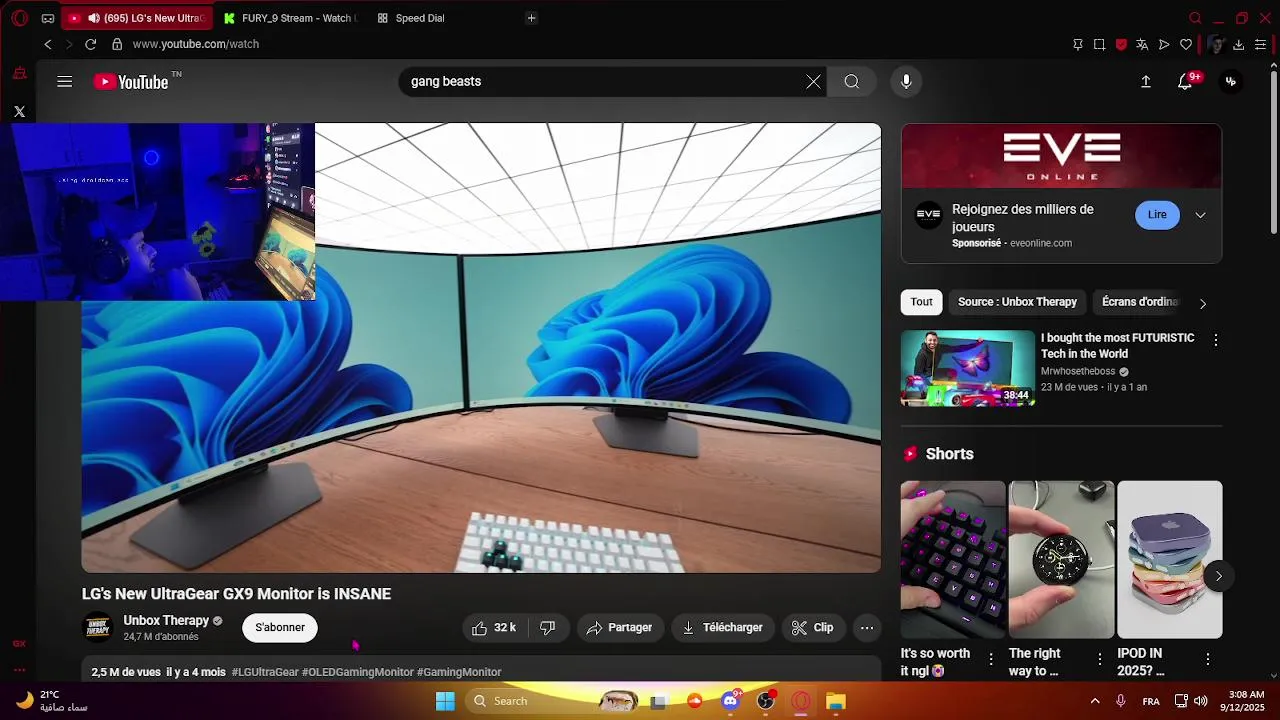Screen dimensions: 1280x720
Task: Open Opera easy setup sliders icon
Action: click(x=1260, y=44)
